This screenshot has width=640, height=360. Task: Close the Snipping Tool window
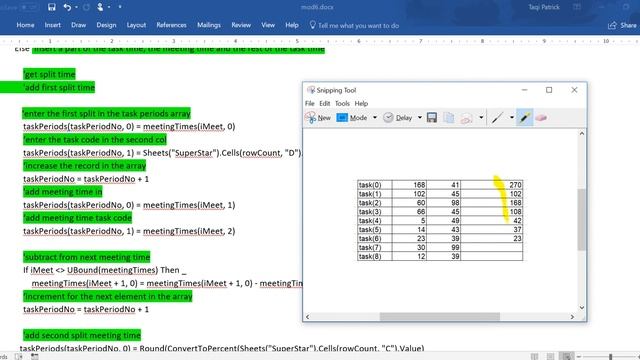[x=574, y=90]
